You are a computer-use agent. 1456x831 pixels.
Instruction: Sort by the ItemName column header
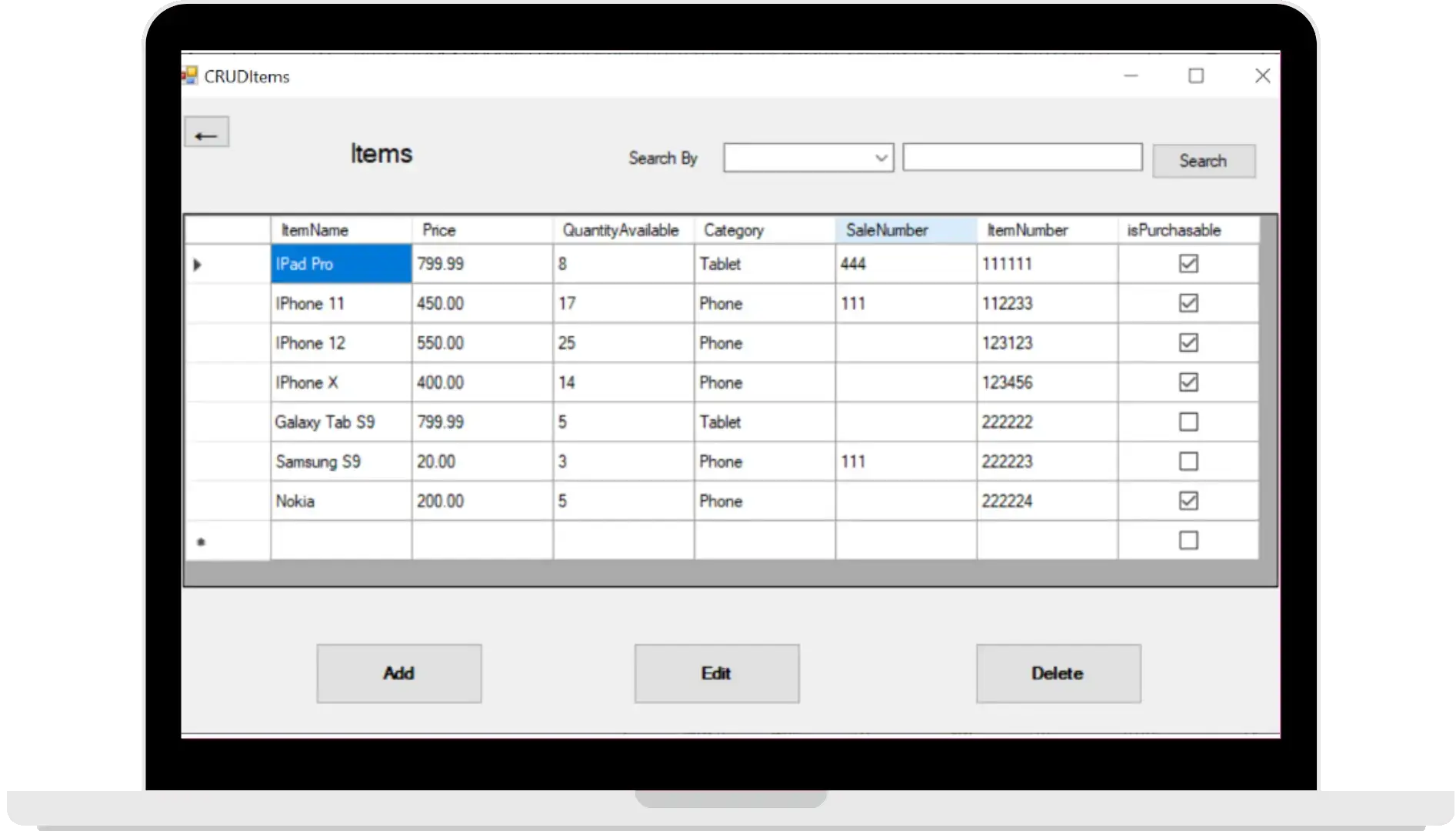pos(342,230)
